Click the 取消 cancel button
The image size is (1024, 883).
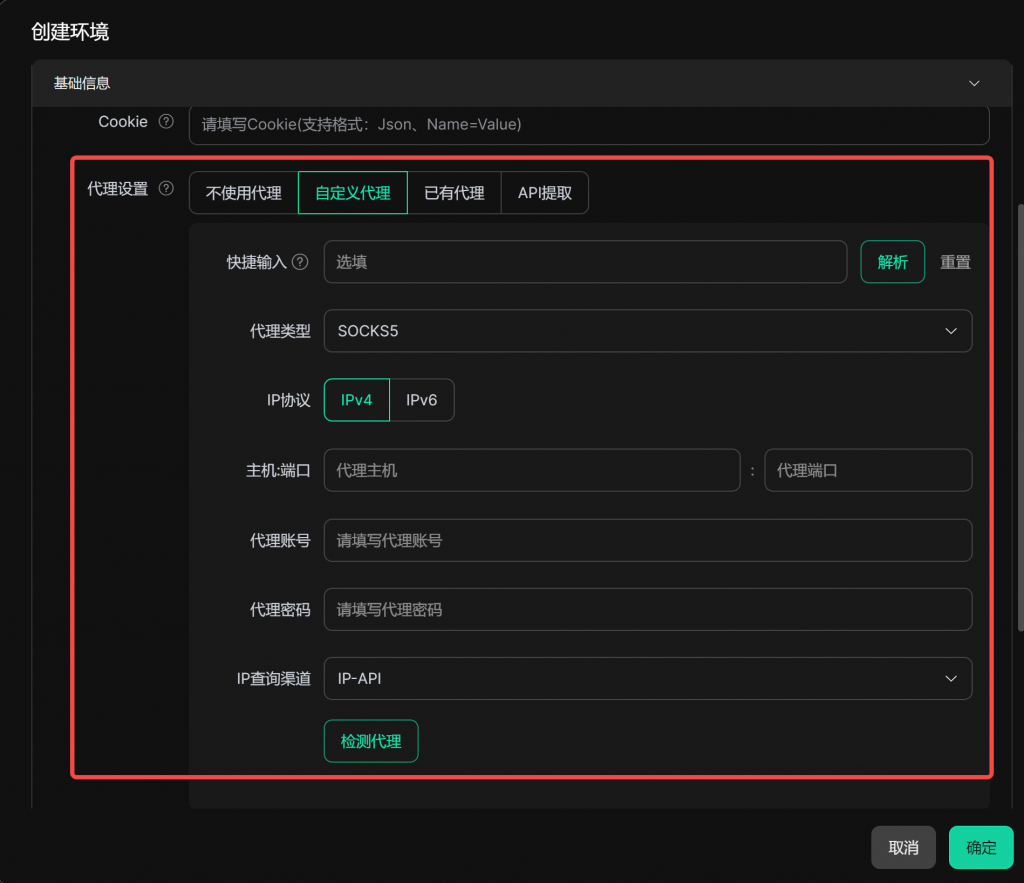tap(903, 847)
